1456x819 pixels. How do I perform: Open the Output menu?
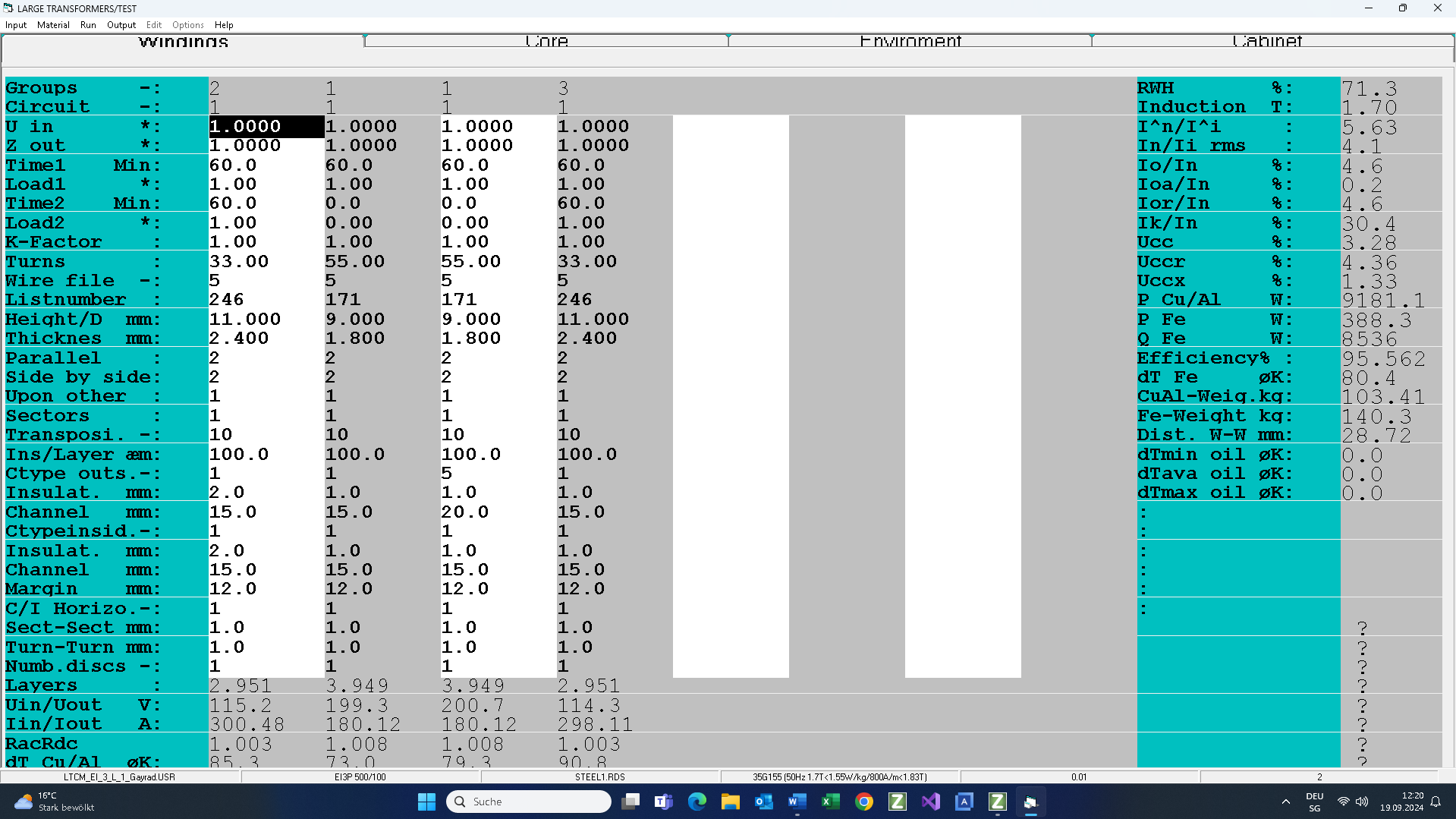(121, 25)
